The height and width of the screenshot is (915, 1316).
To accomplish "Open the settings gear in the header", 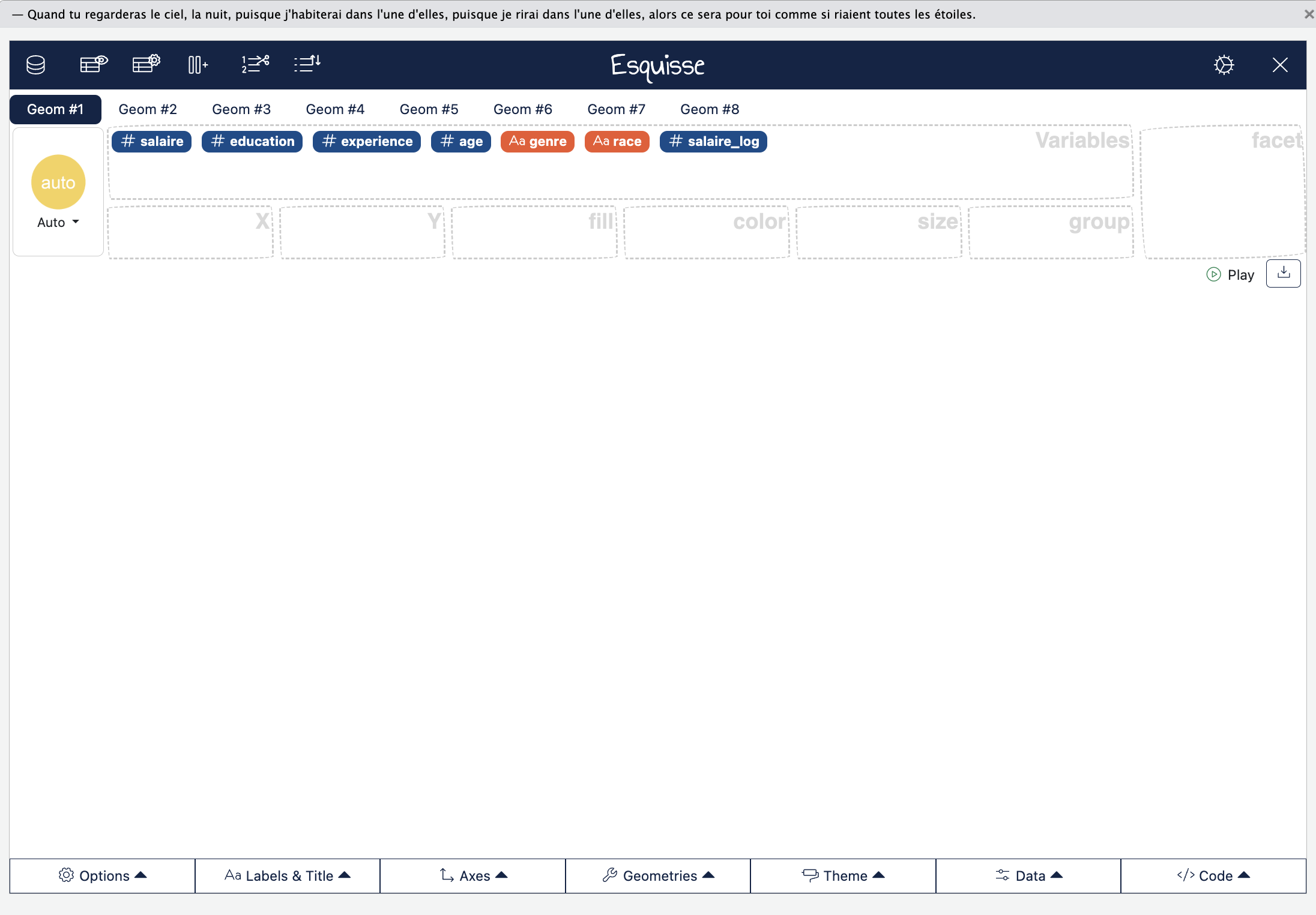I will click(1224, 65).
